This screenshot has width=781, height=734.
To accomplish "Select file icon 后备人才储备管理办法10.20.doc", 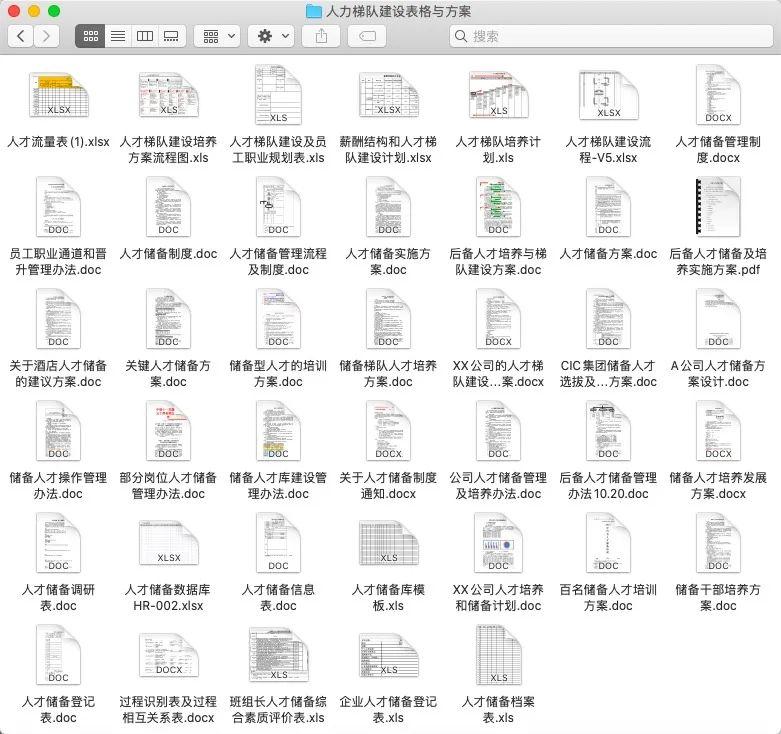I will point(609,430).
